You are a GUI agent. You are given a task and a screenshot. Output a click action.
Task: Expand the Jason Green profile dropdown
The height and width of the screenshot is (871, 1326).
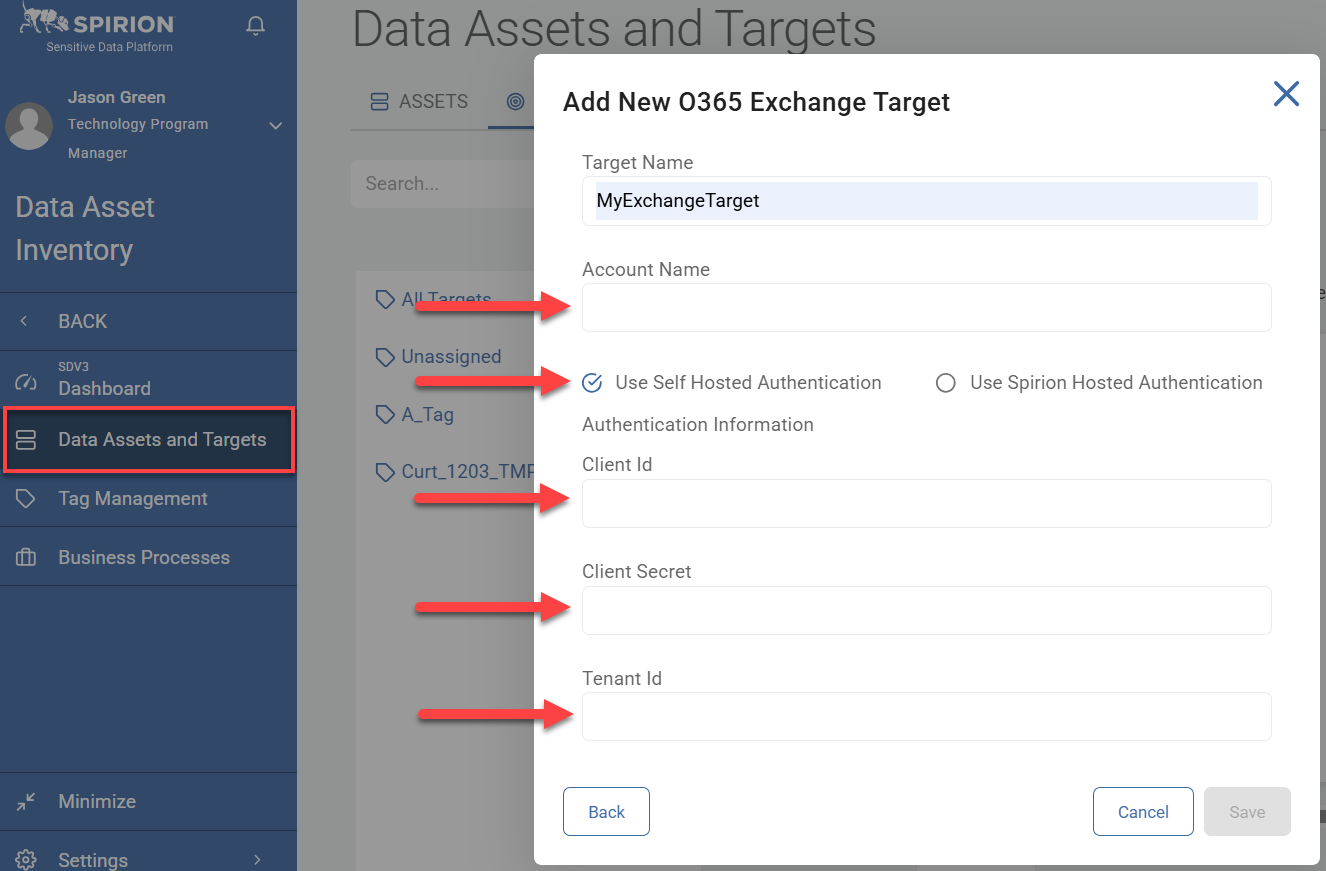coord(276,126)
